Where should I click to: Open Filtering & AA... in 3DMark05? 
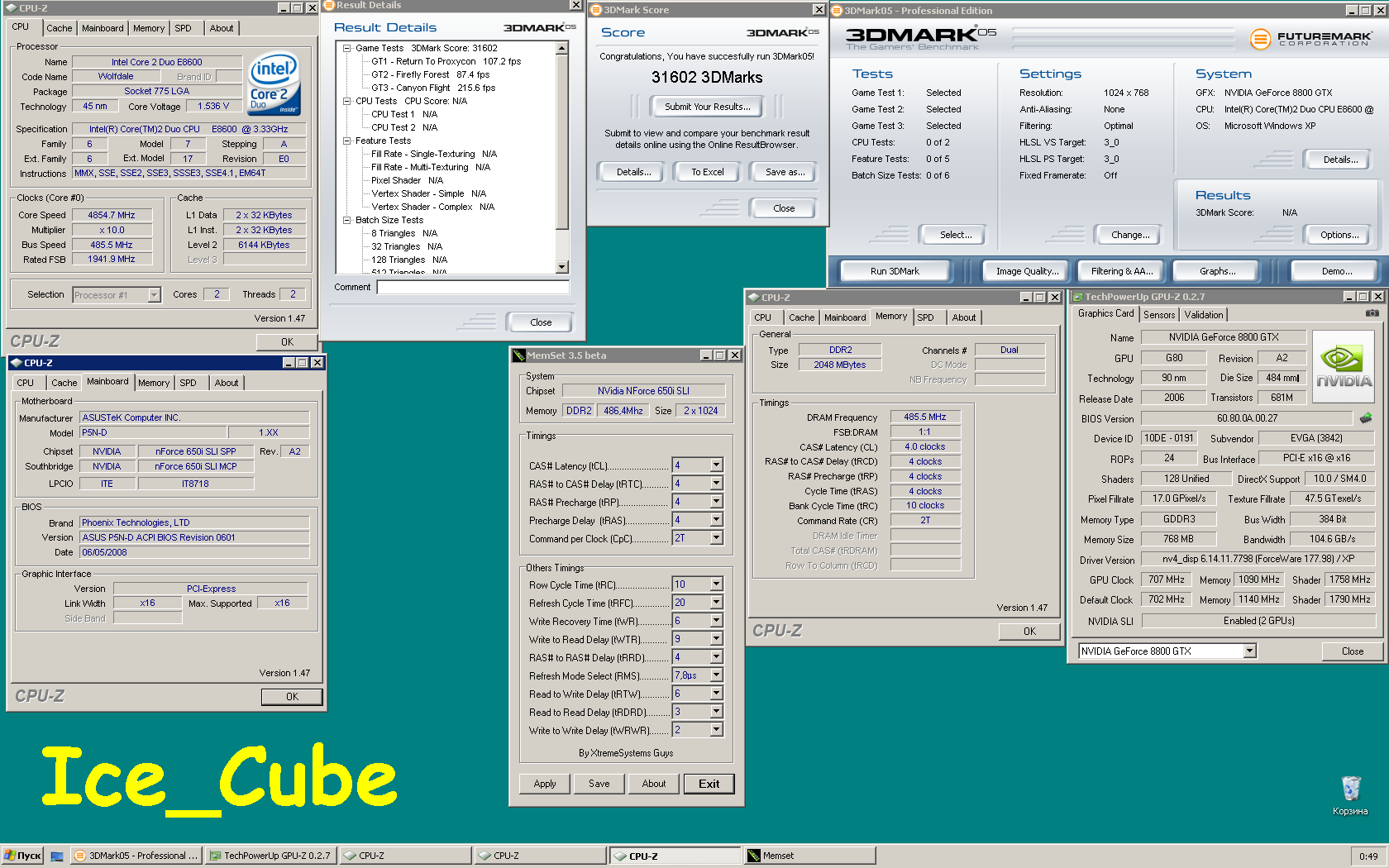click(1121, 271)
